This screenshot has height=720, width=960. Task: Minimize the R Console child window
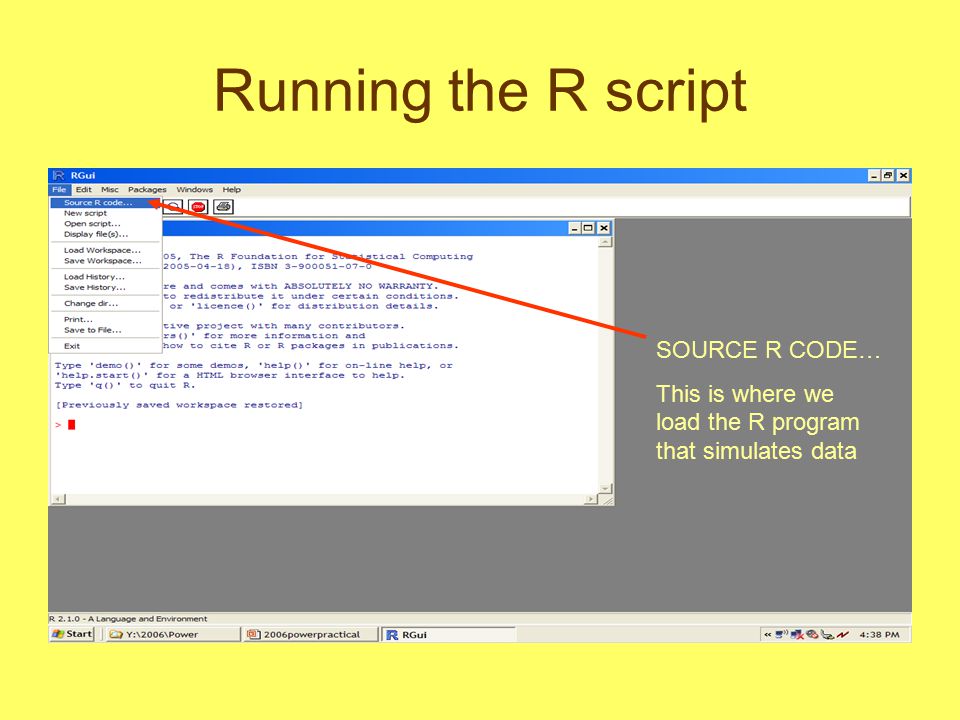tap(574, 228)
